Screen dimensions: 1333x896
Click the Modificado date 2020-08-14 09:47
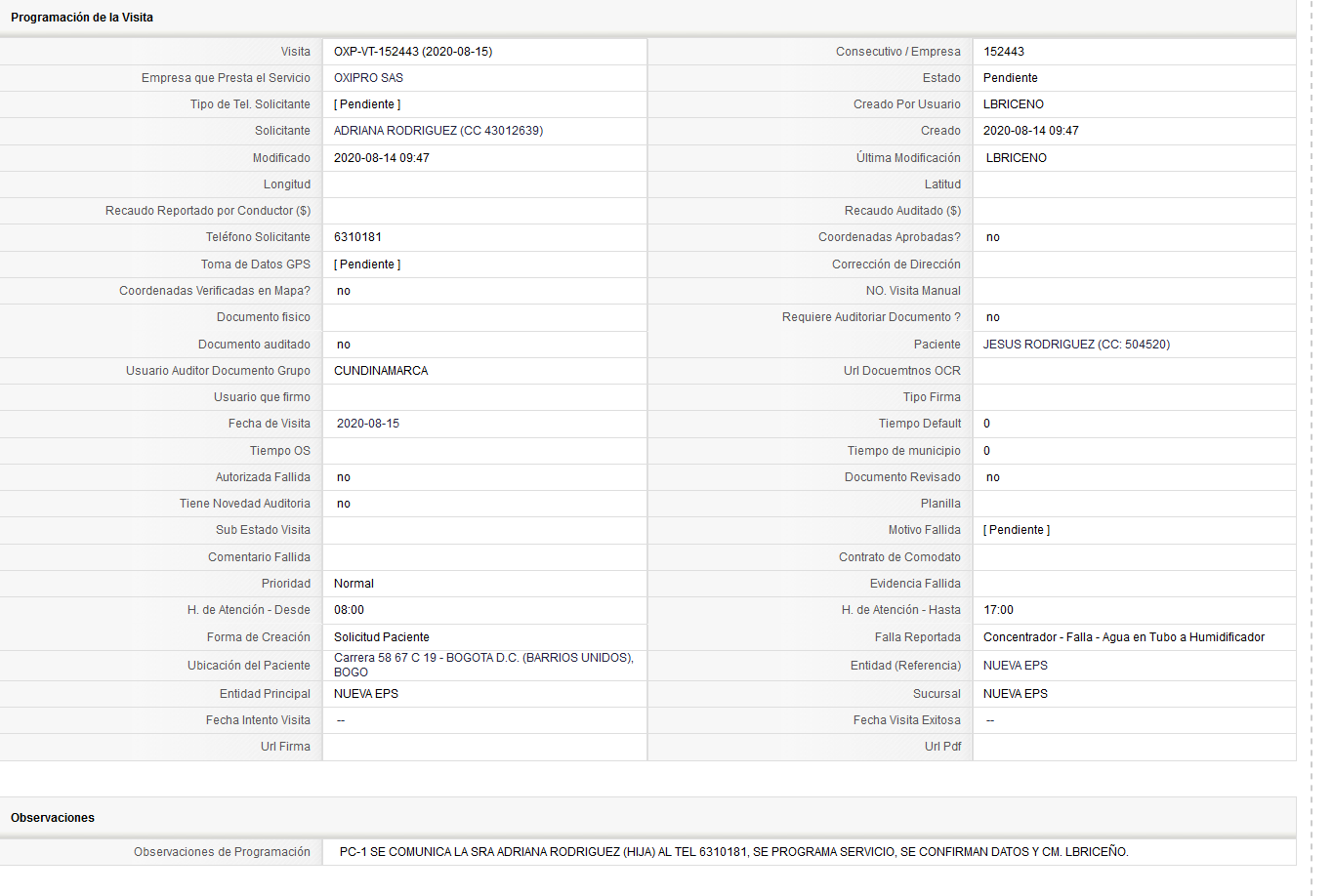coord(382,158)
